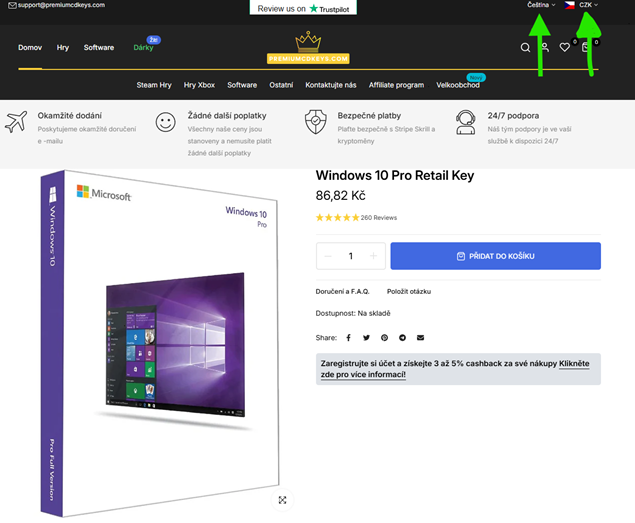The width and height of the screenshot is (635, 523).
Task: Open the shopping cart icon
Action: [x=585, y=47]
